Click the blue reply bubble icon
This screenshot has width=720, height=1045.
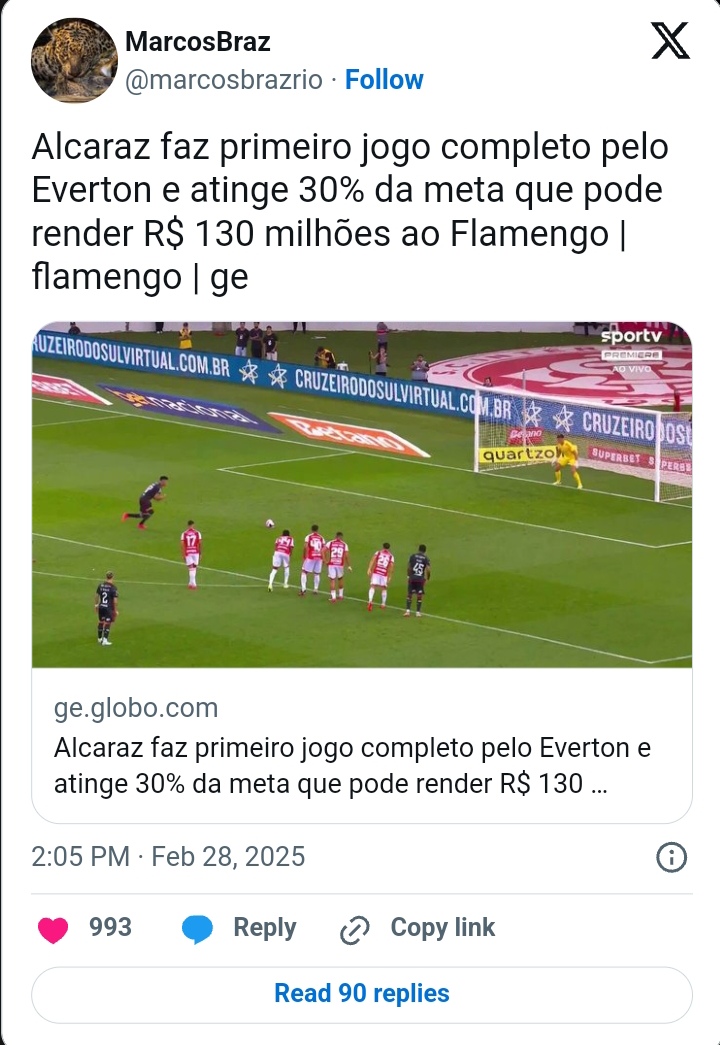(197, 929)
